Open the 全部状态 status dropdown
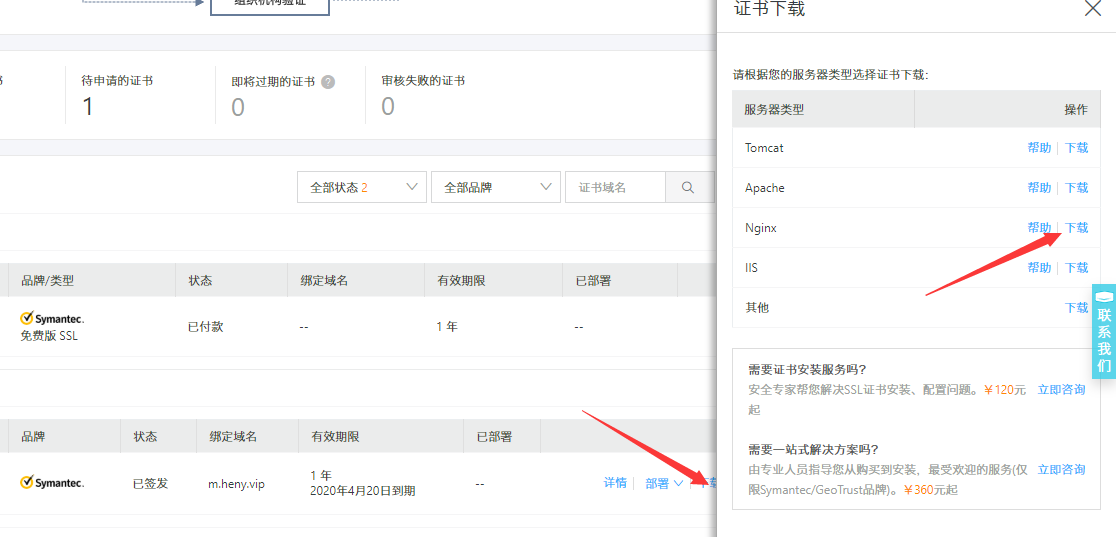 (x=361, y=187)
